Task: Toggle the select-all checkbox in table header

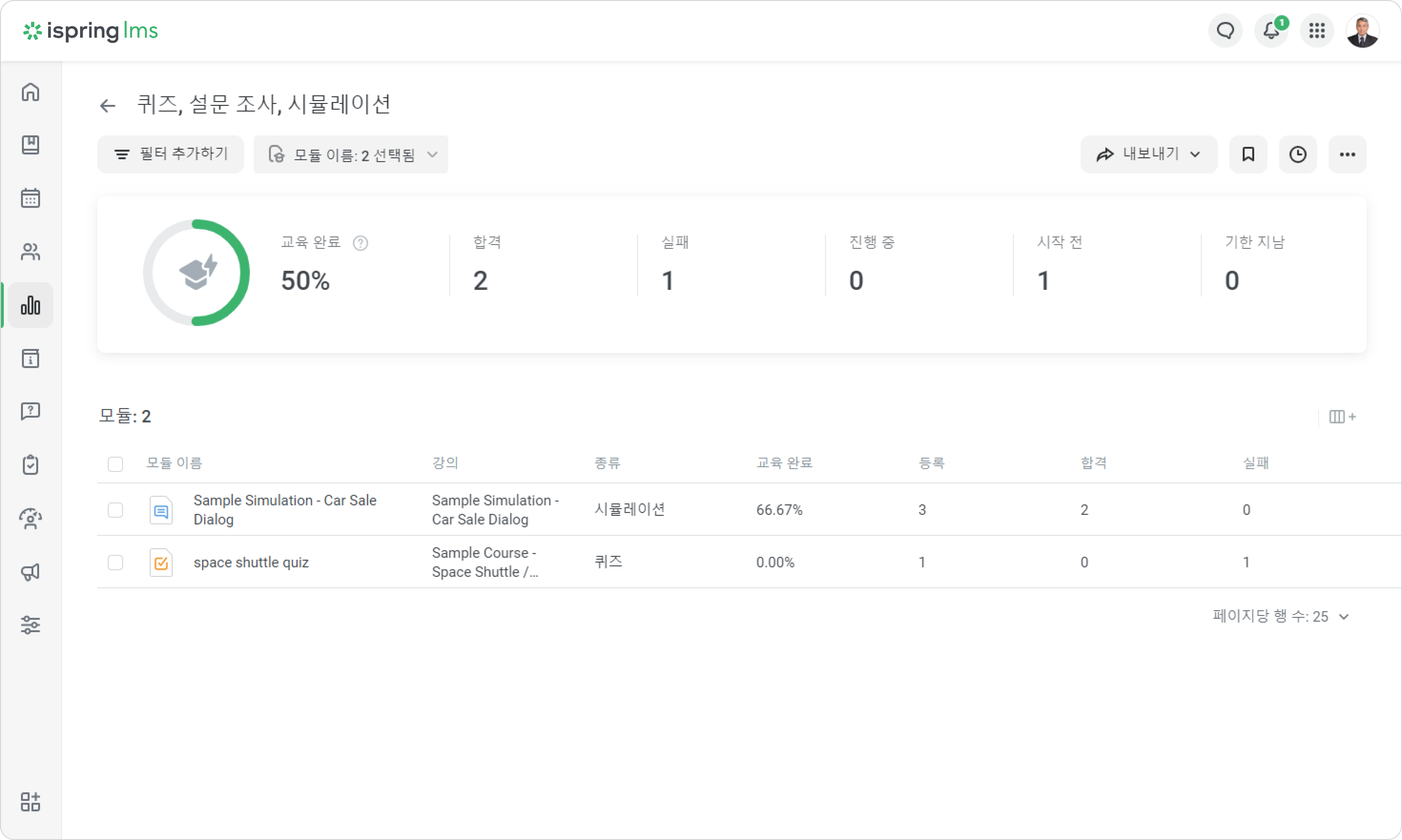Action: [115, 464]
